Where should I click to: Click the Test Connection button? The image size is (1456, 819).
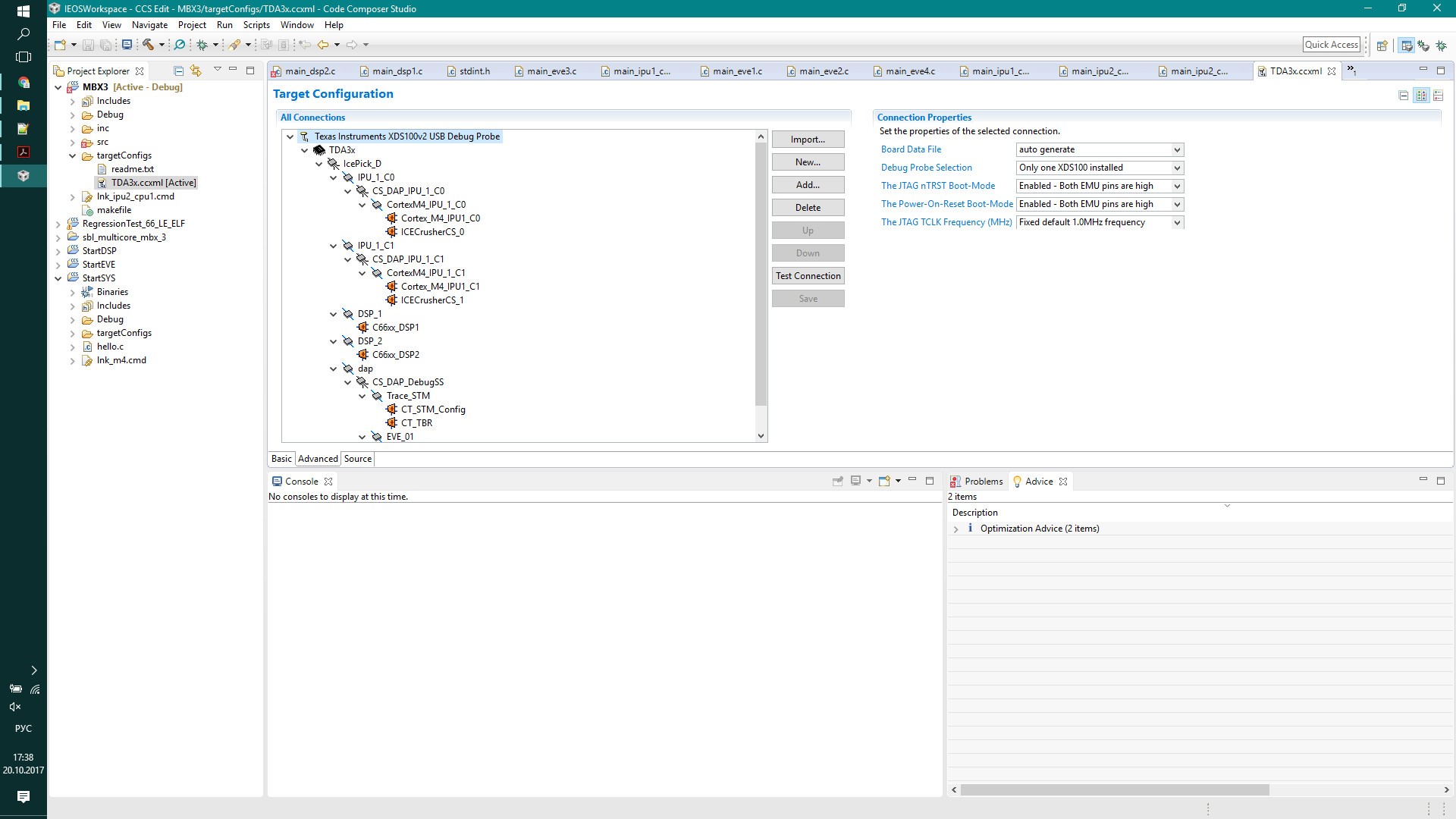808,276
